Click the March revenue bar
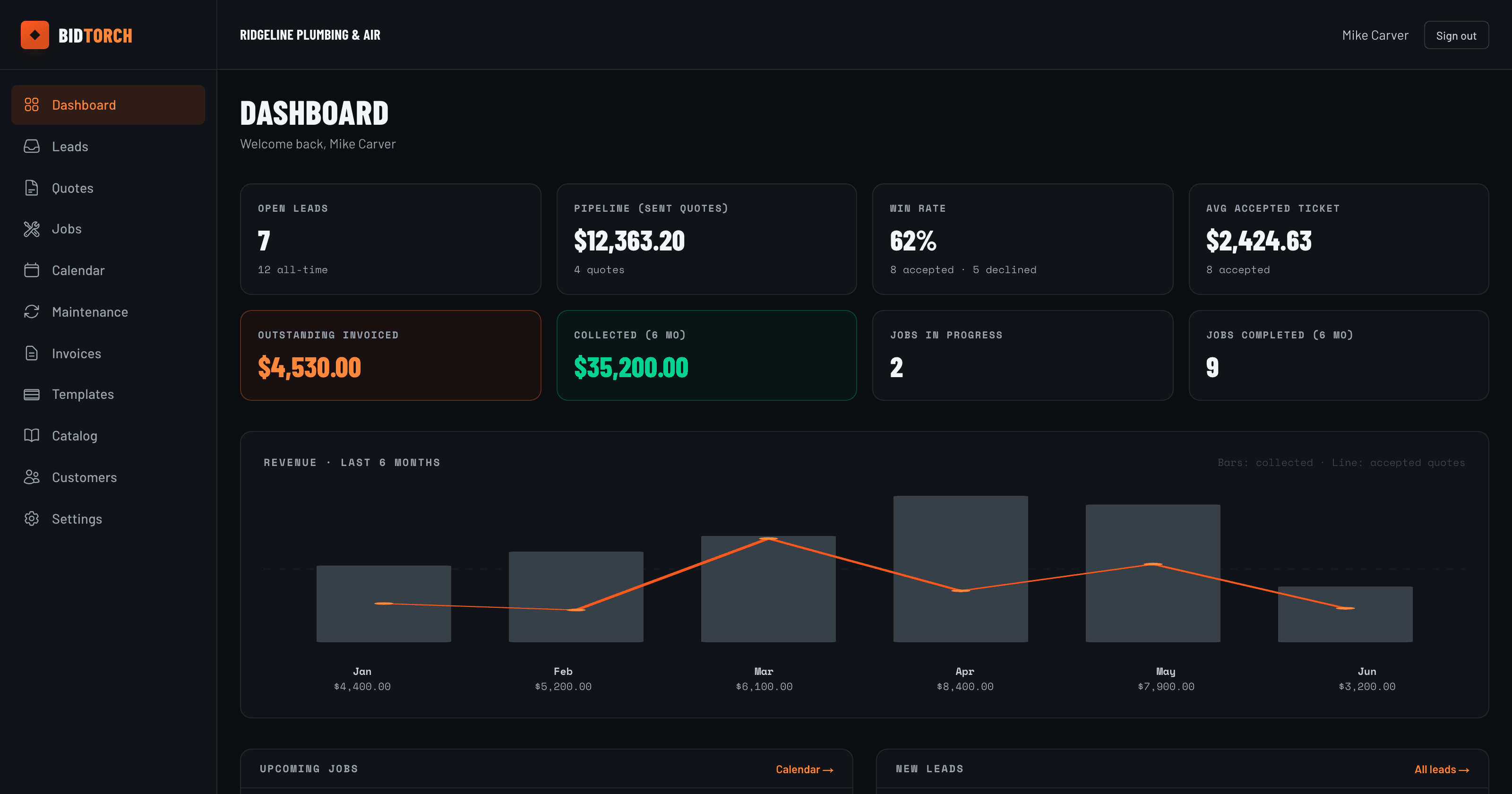1512x794 pixels. tap(768, 589)
